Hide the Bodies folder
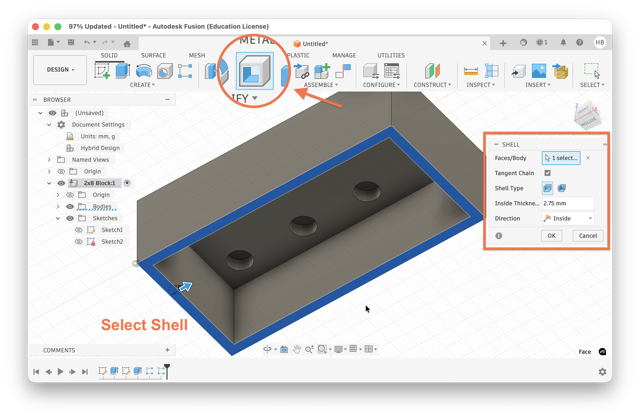640x419 pixels. point(70,206)
